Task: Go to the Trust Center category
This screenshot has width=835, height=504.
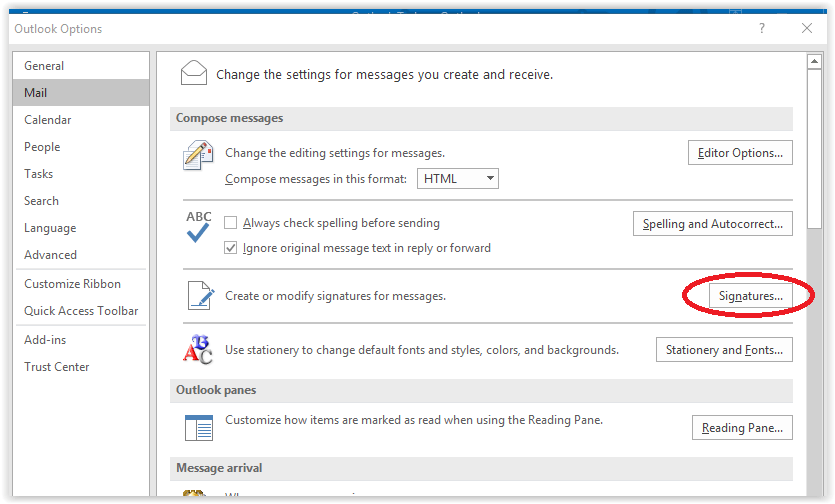Action: (x=57, y=367)
